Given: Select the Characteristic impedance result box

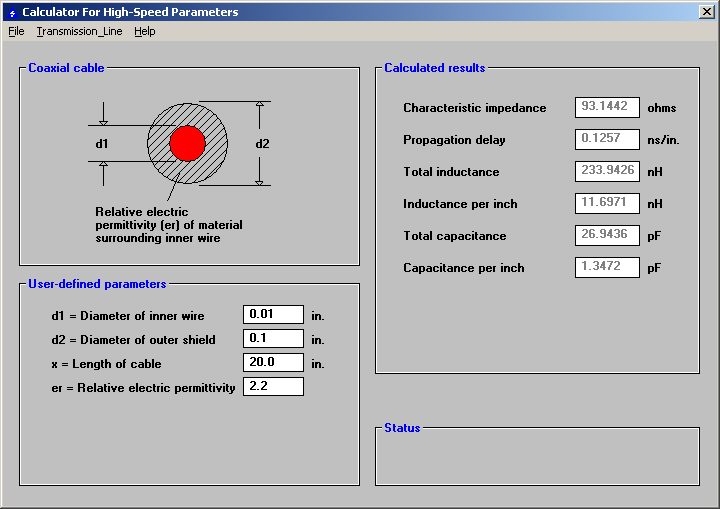Looking at the screenshot, I should coord(607,107).
